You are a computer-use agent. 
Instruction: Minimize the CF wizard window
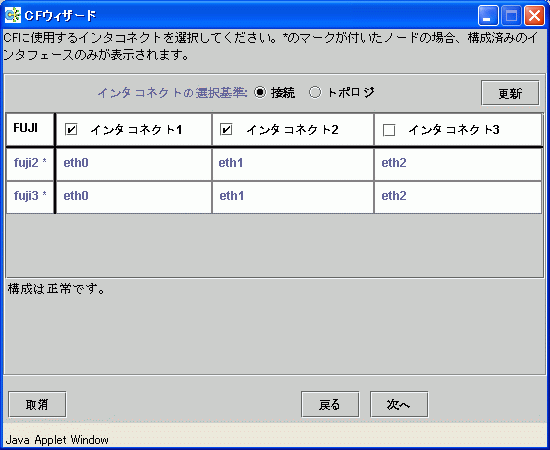(488, 16)
